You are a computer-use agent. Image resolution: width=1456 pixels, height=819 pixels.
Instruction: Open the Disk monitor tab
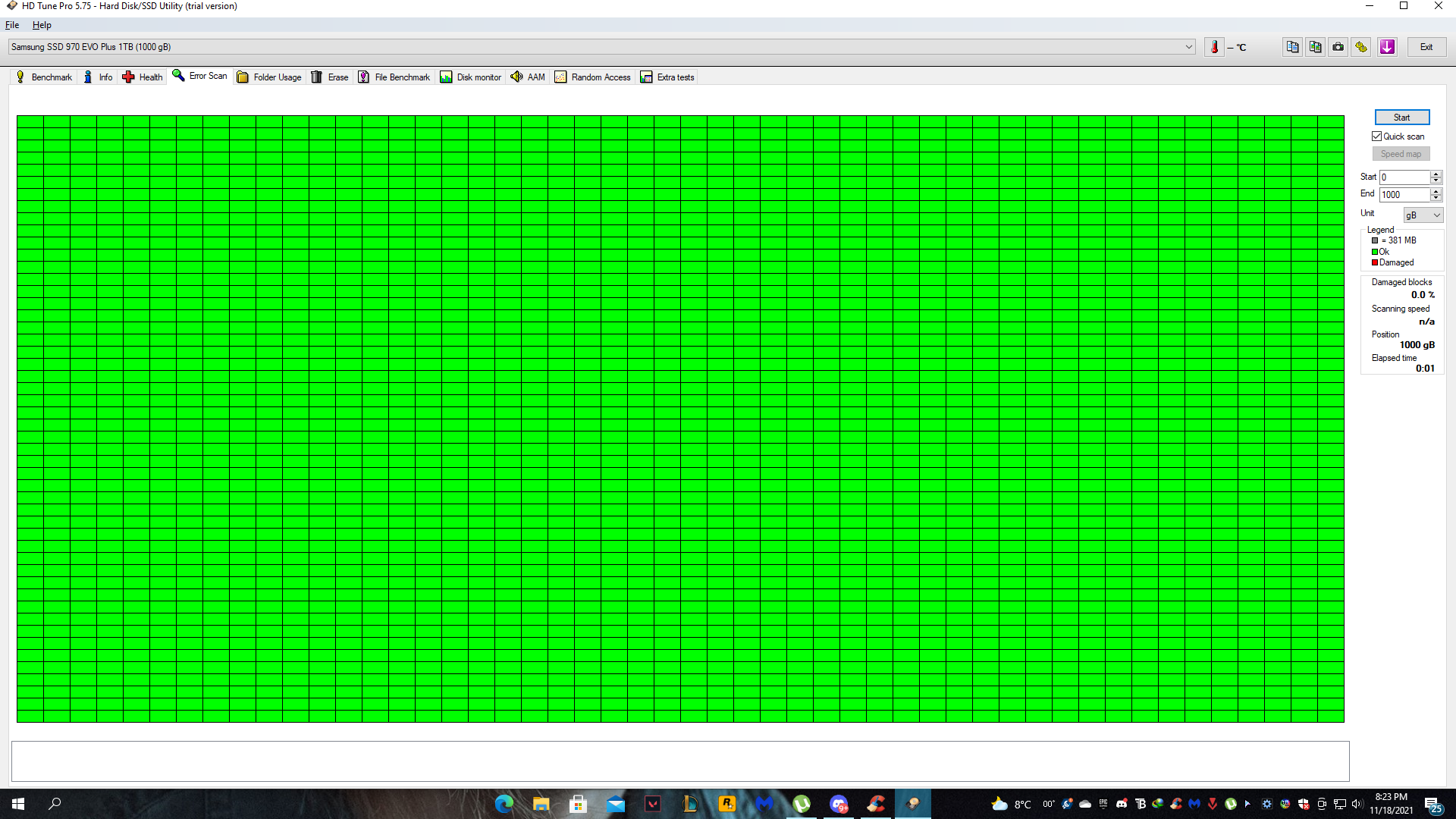pos(471,77)
